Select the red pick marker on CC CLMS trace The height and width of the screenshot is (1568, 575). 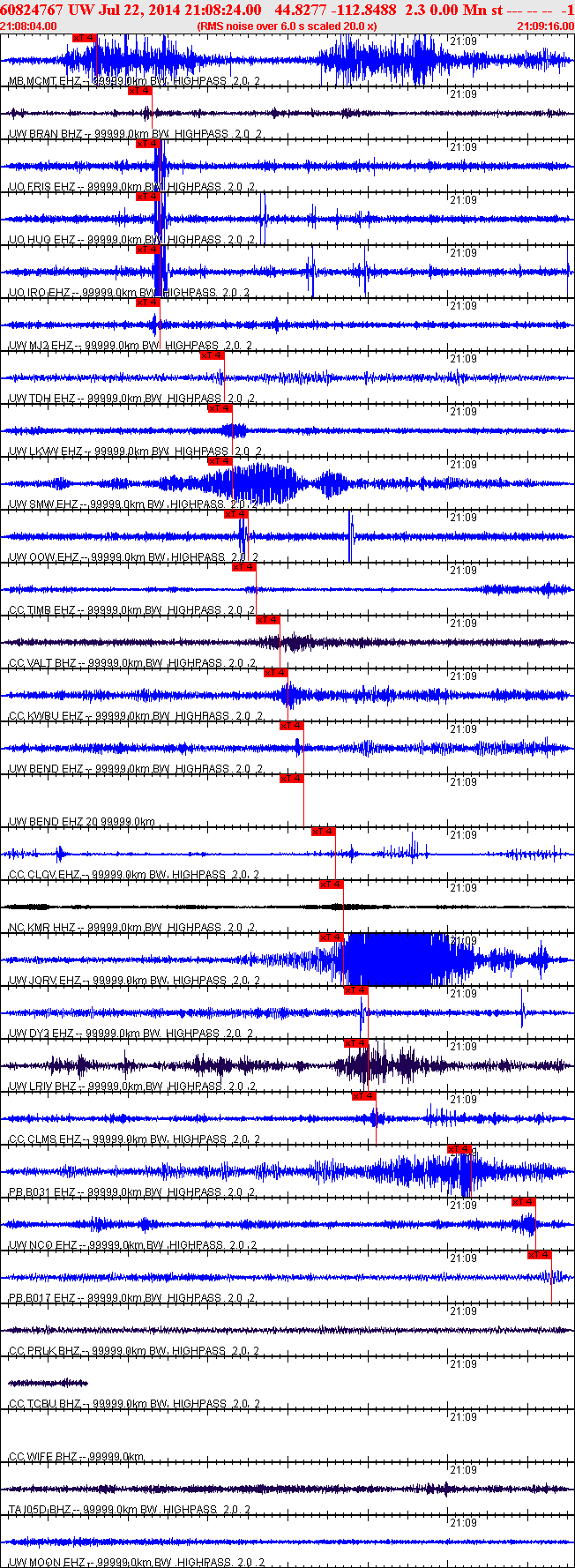[x=364, y=1096]
